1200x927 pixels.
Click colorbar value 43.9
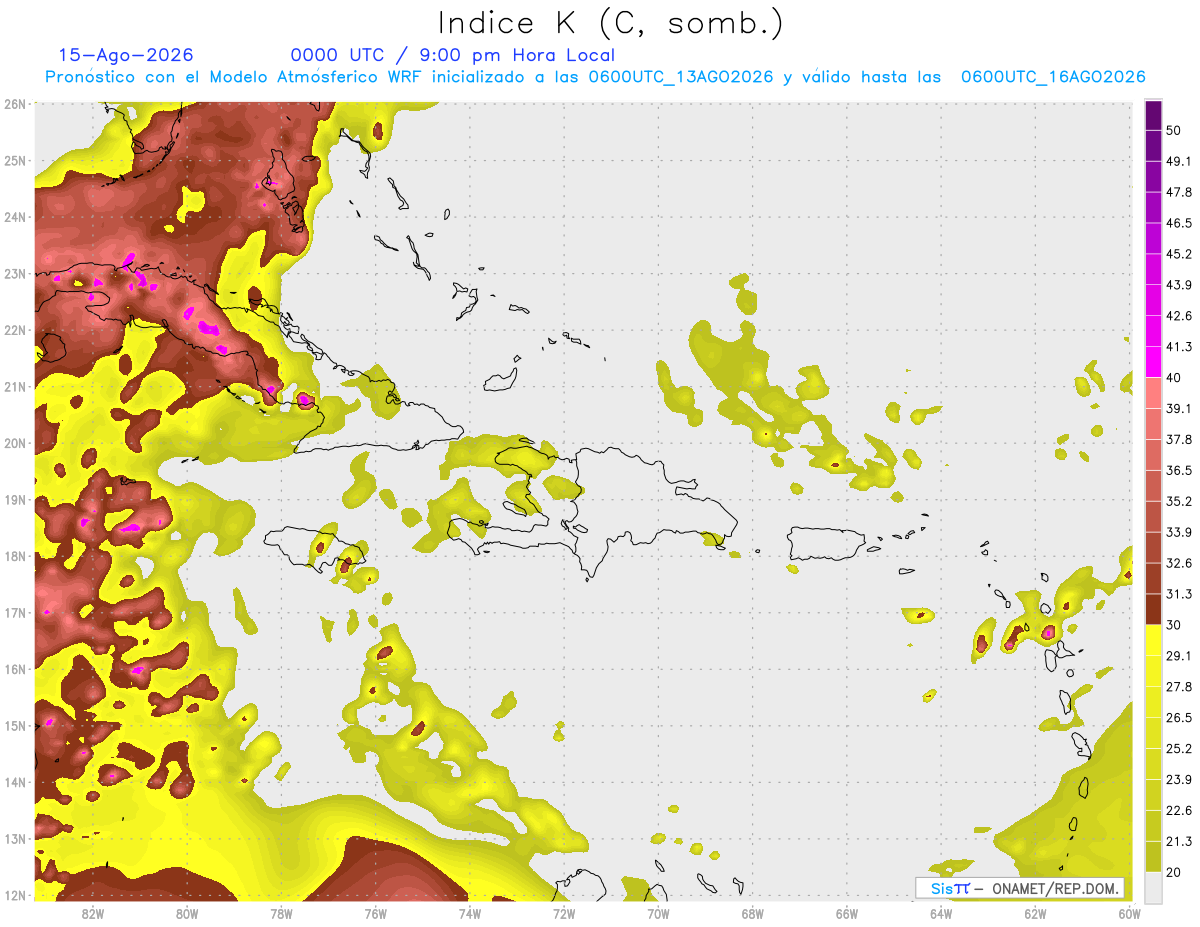point(1178,285)
